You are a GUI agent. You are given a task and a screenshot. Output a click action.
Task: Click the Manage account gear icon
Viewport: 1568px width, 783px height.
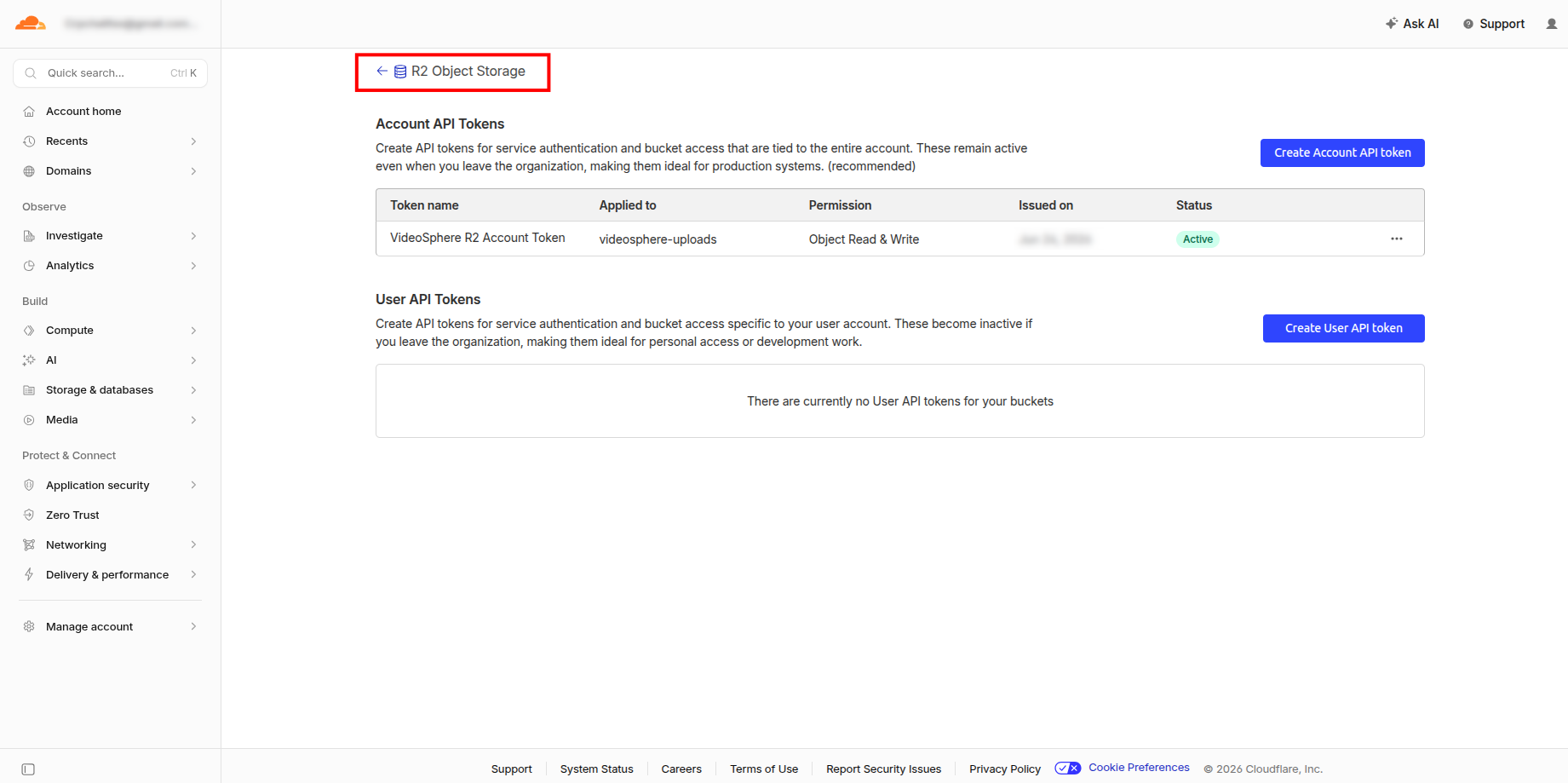point(29,626)
